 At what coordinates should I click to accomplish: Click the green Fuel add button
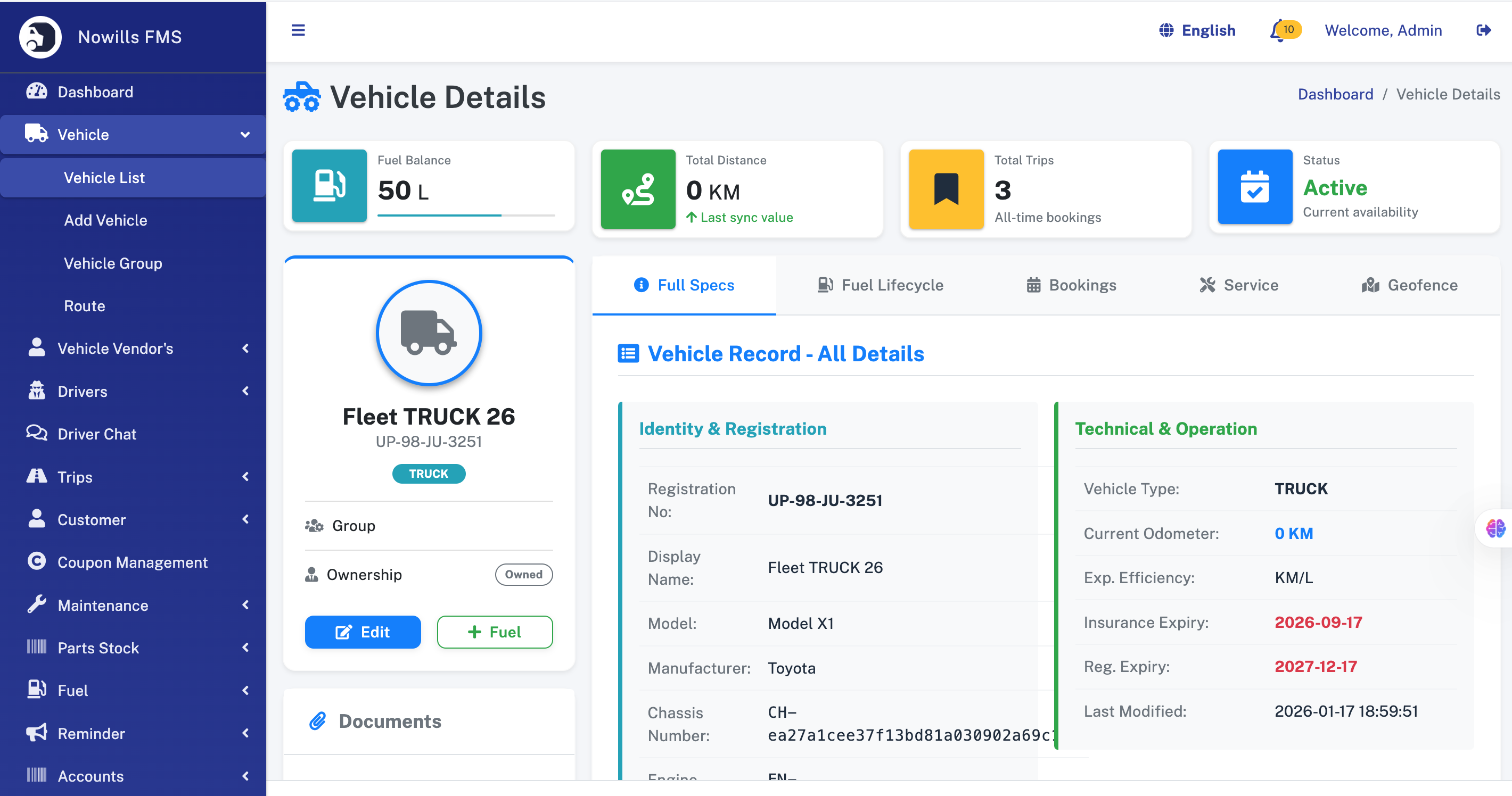pos(494,632)
